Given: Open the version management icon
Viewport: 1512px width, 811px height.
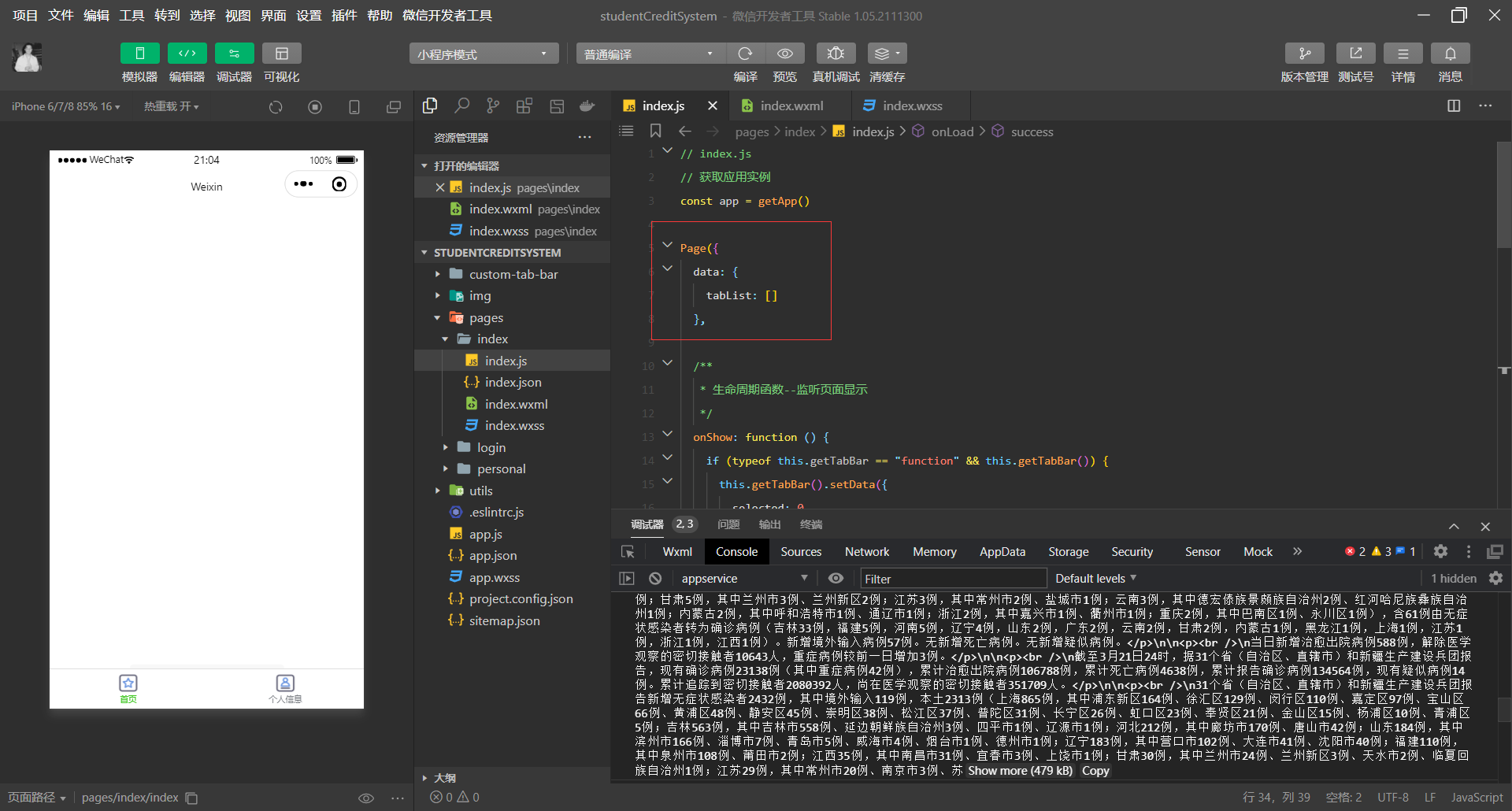Looking at the screenshot, I should click(1304, 54).
